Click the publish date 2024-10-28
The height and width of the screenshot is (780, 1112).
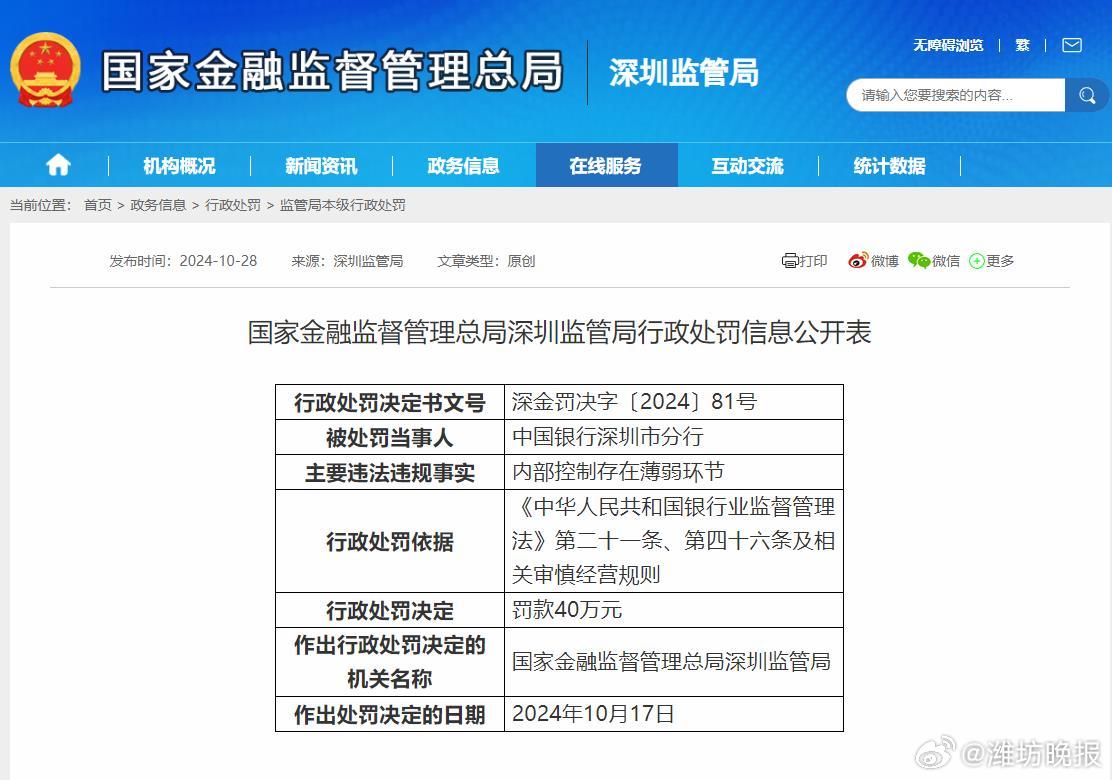[x=218, y=261]
